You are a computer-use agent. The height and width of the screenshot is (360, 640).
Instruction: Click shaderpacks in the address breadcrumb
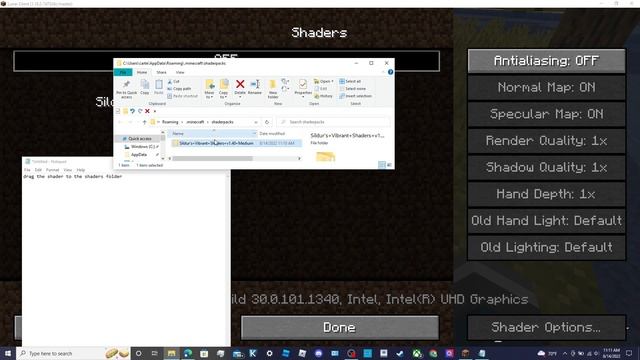click(222, 122)
